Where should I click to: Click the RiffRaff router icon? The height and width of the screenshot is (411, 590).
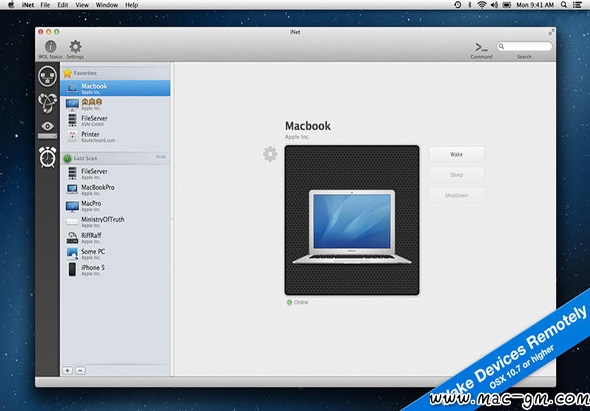(x=72, y=238)
